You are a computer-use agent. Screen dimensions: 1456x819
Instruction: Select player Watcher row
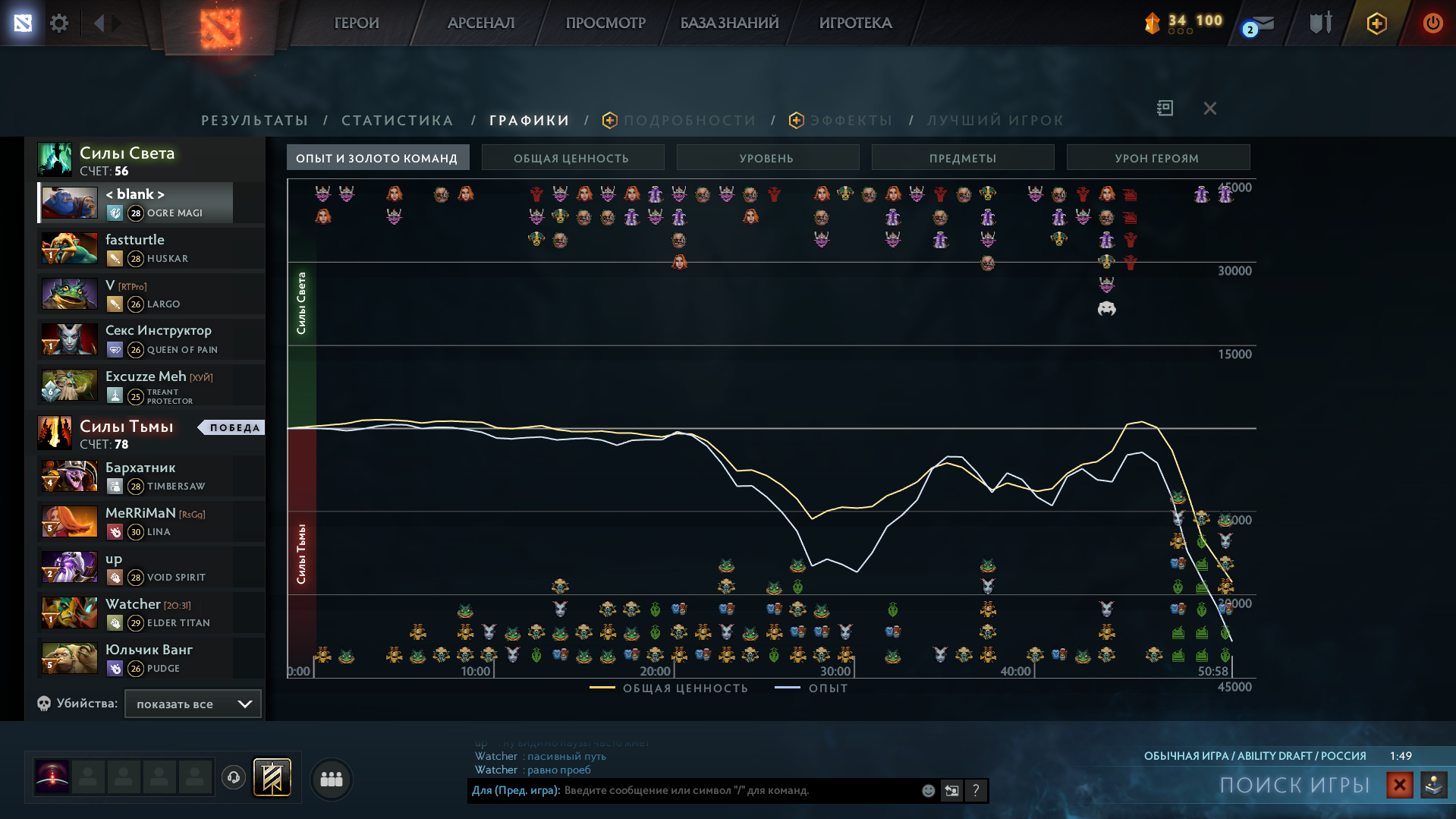(151, 613)
